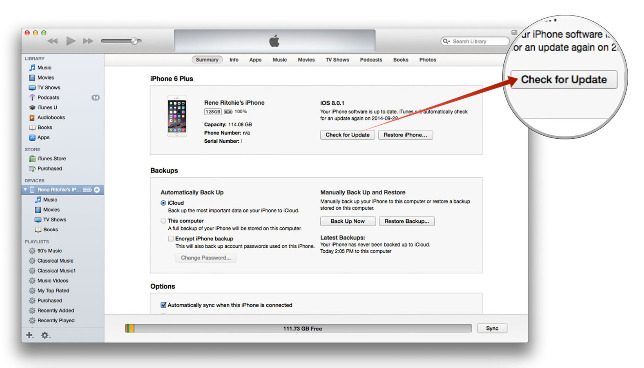The width and height of the screenshot is (644, 368).
Task: Switch to the Podcasts tab
Action: click(371, 60)
